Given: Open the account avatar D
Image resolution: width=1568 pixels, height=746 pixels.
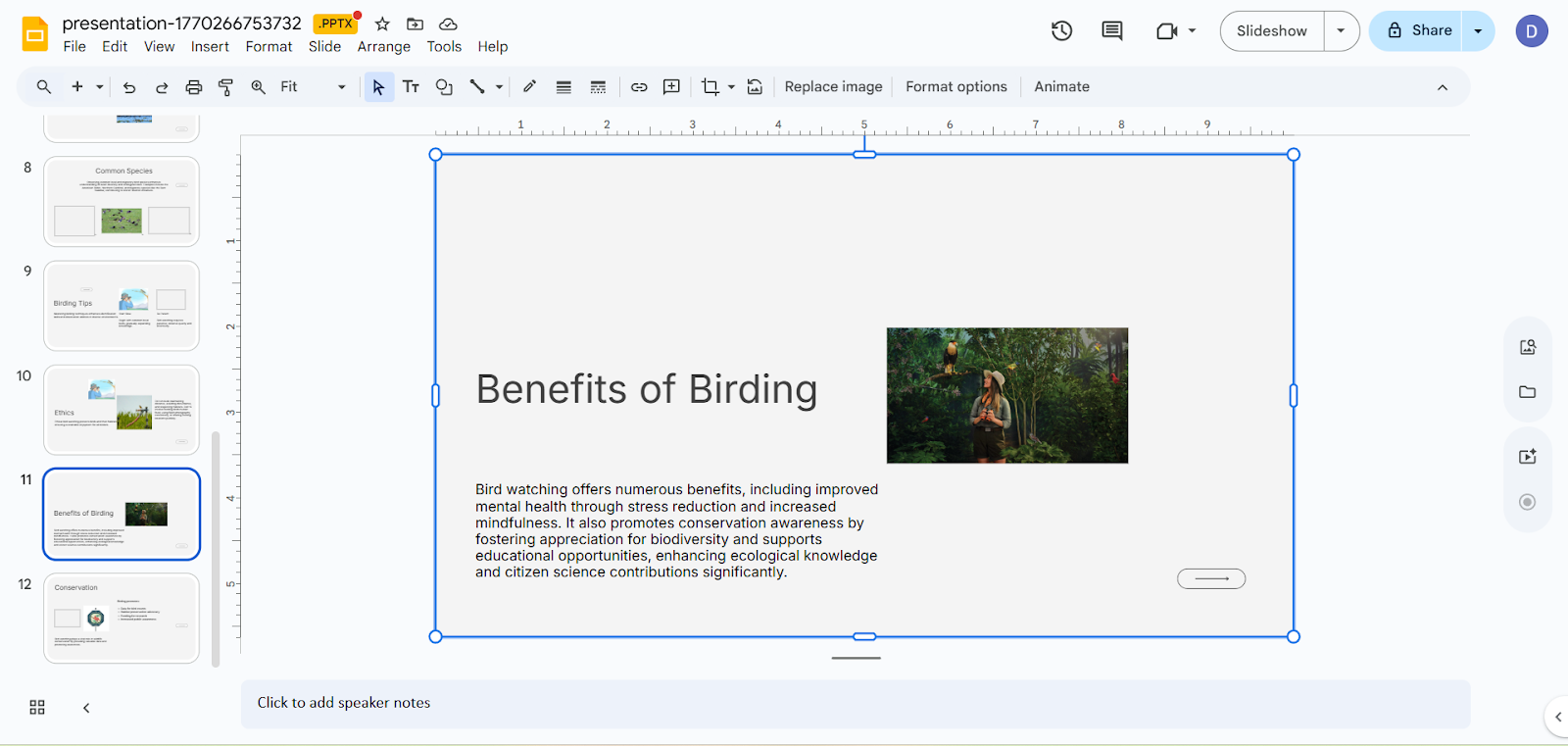Looking at the screenshot, I should pyautogui.click(x=1532, y=31).
